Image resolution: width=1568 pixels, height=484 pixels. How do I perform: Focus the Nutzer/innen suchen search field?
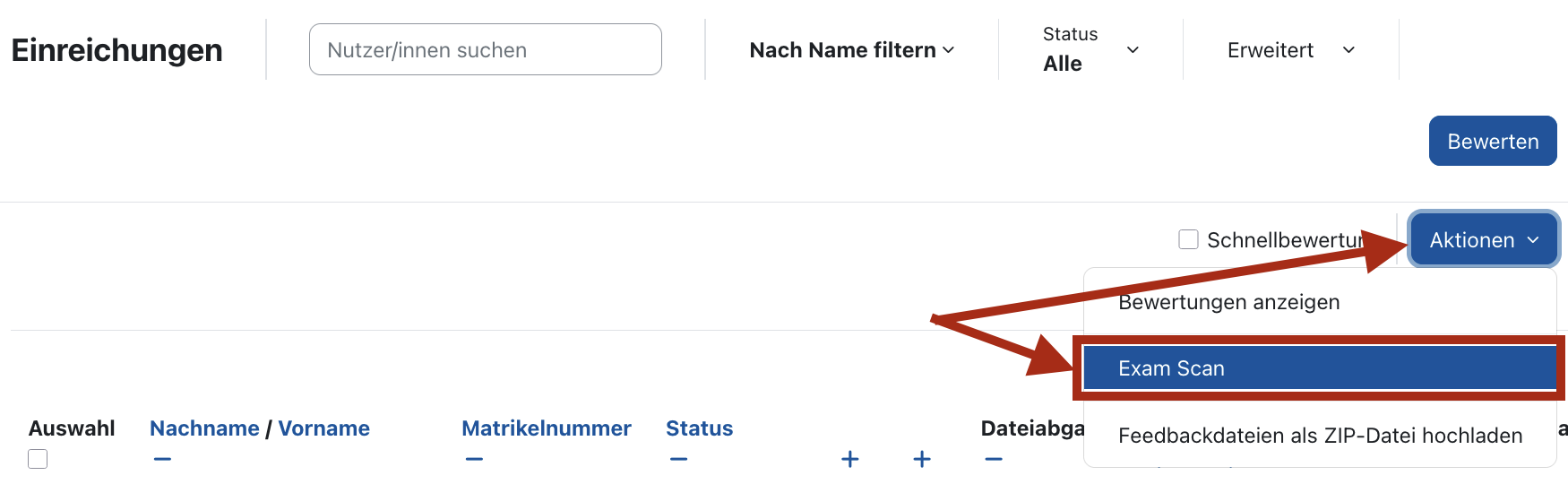click(x=485, y=50)
